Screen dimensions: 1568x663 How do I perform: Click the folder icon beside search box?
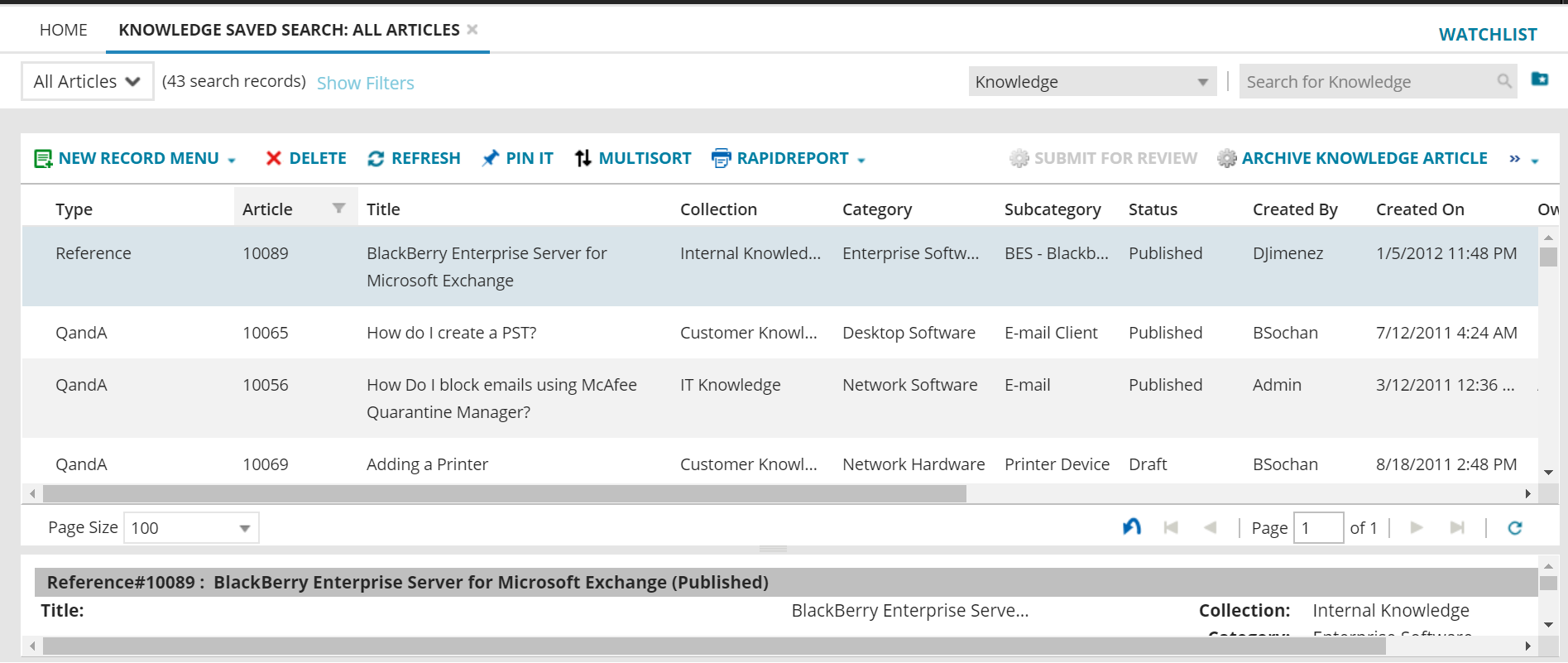tap(1539, 79)
